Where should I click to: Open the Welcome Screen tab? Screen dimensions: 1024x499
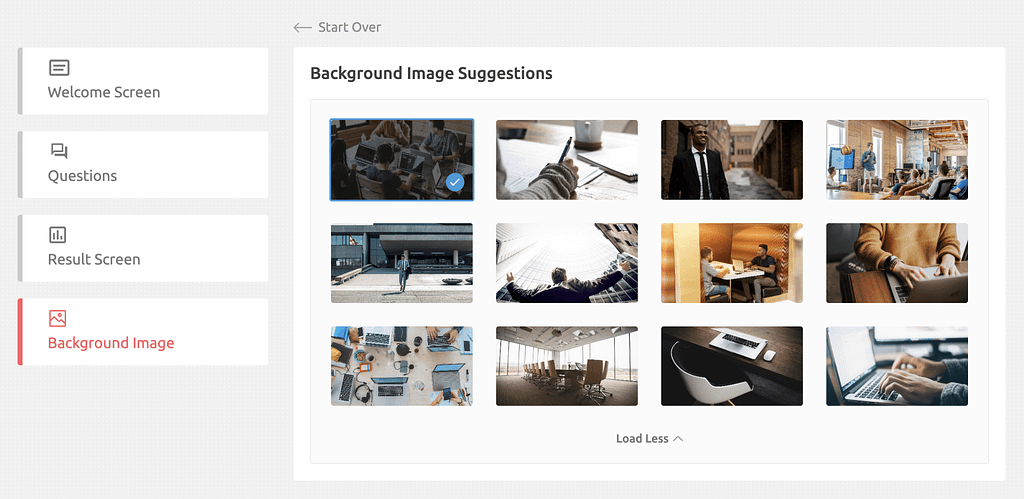(104, 92)
